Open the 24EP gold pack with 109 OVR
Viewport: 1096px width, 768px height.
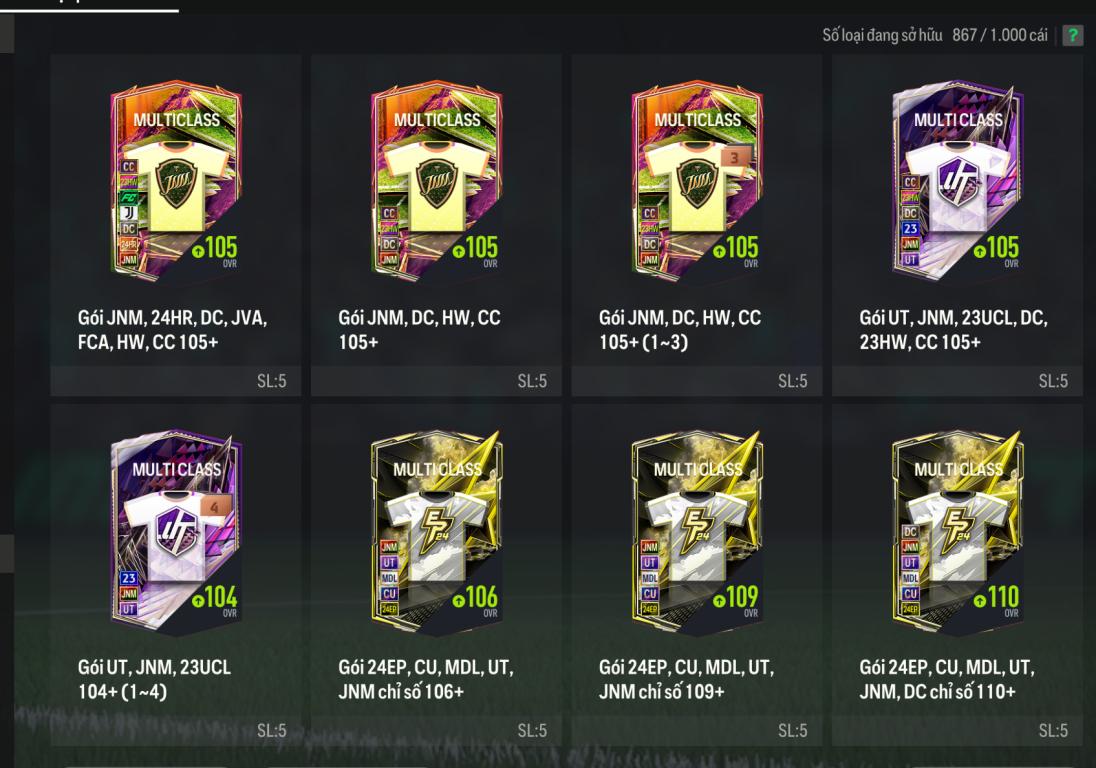pyautogui.click(x=696, y=574)
